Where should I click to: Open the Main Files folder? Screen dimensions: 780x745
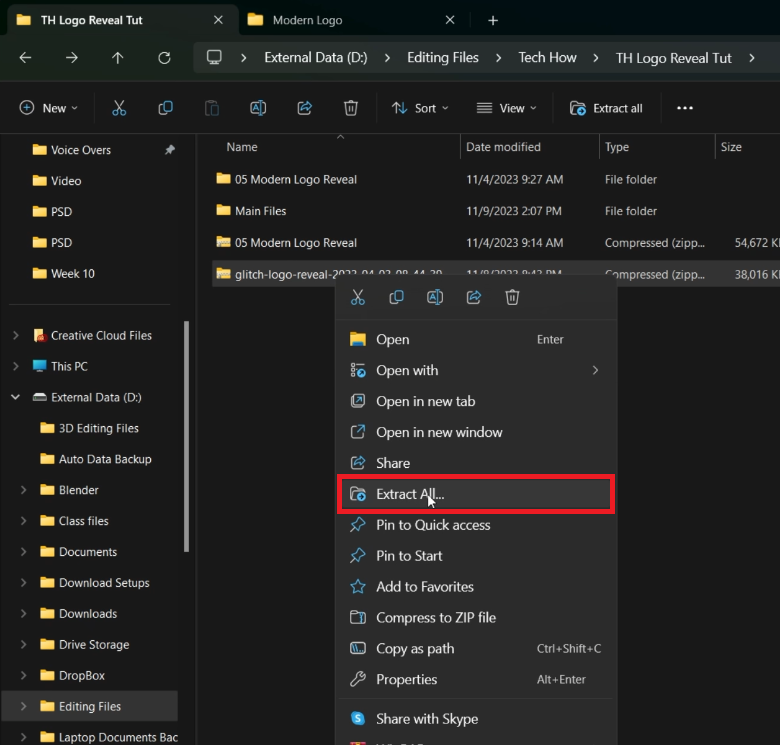(x=260, y=211)
